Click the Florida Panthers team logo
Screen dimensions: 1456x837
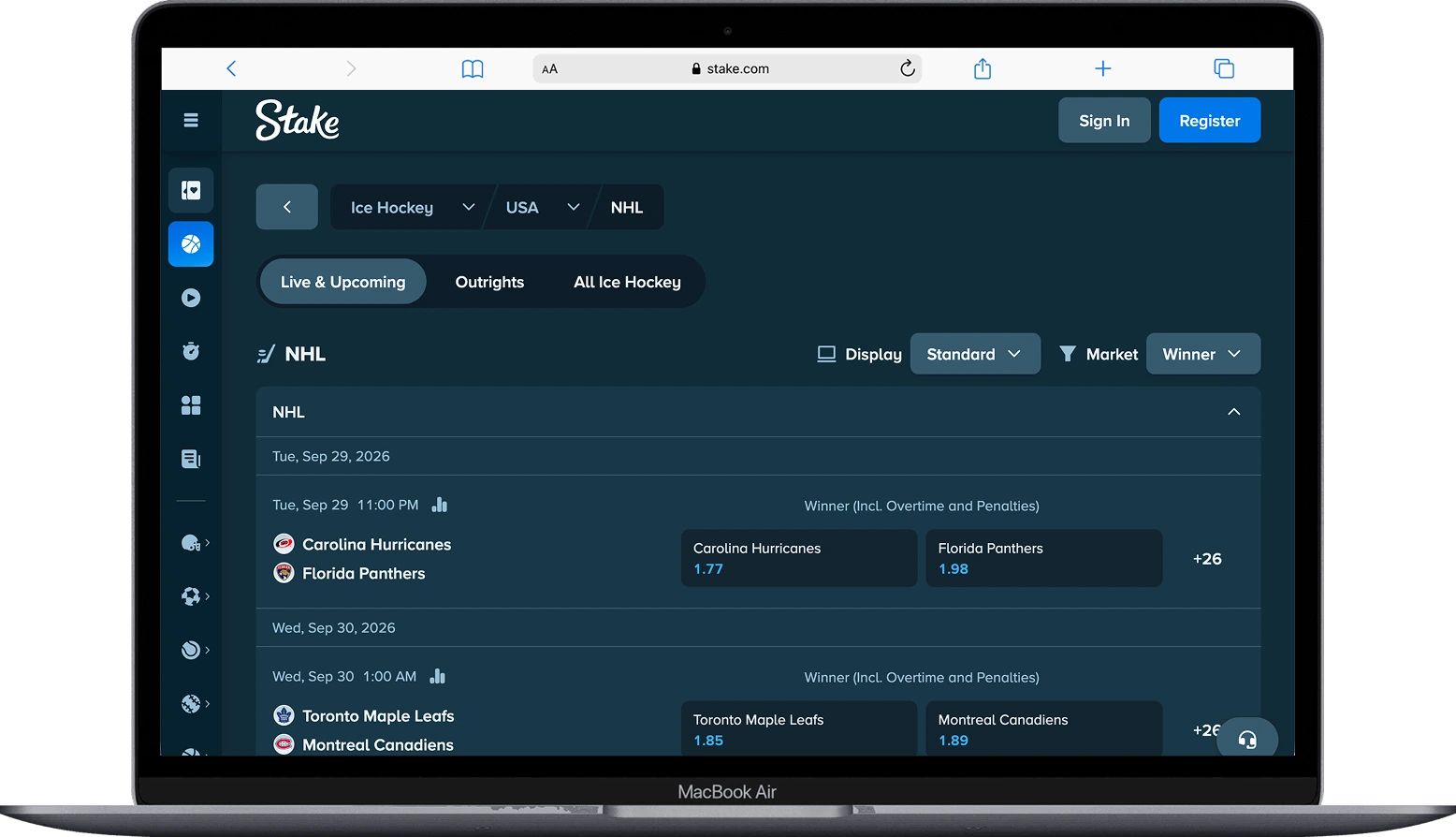pyautogui.click(x=284, y=573)
